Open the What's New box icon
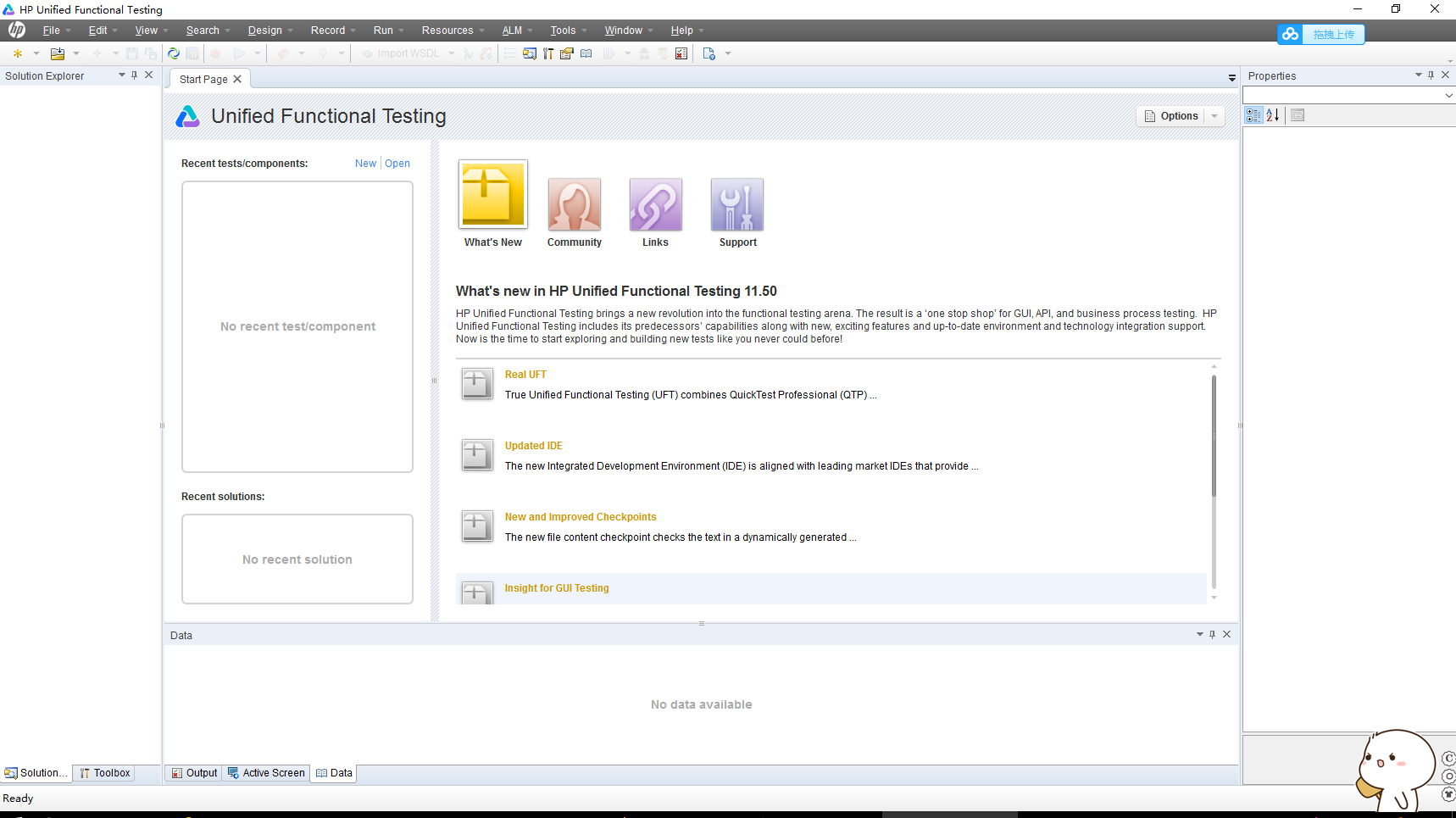1456x818 pixels. coord(493,194)
